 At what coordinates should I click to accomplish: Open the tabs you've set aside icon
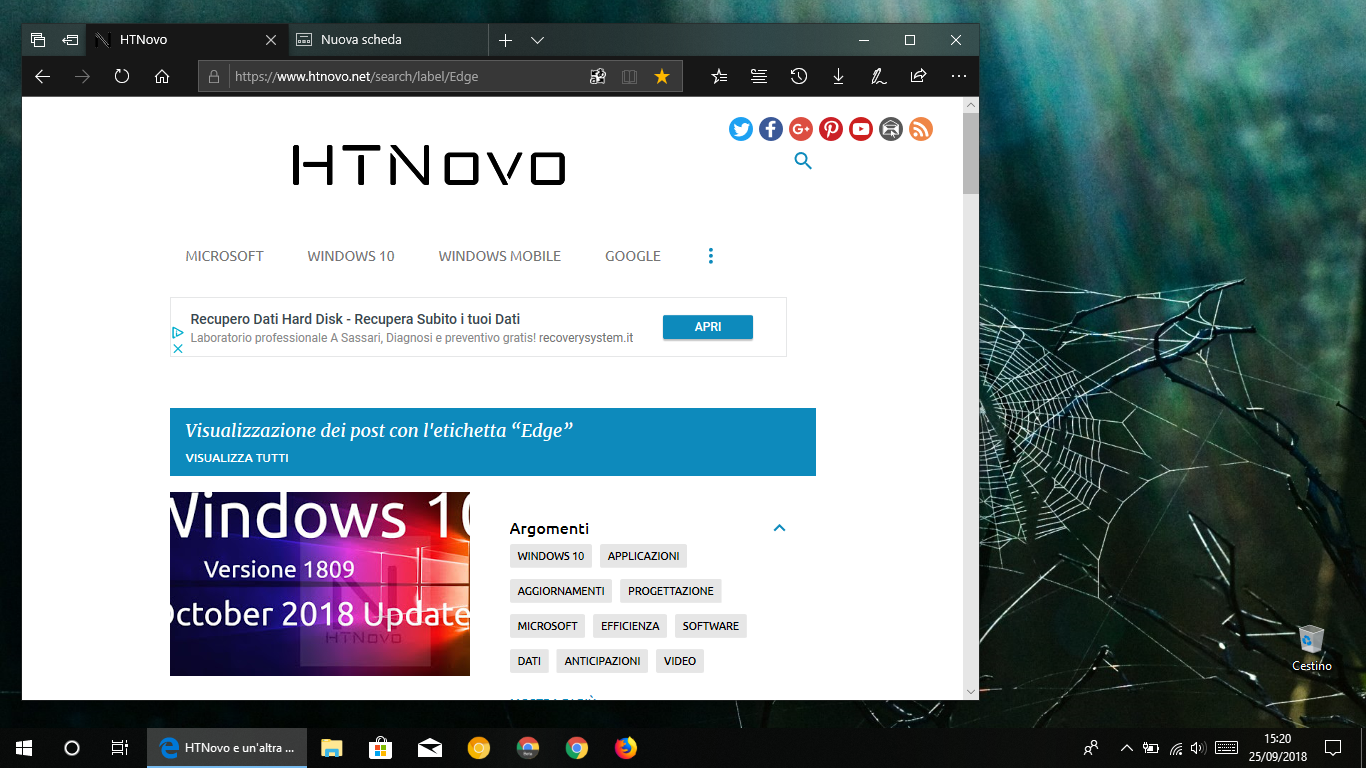(x=38, y=40)
